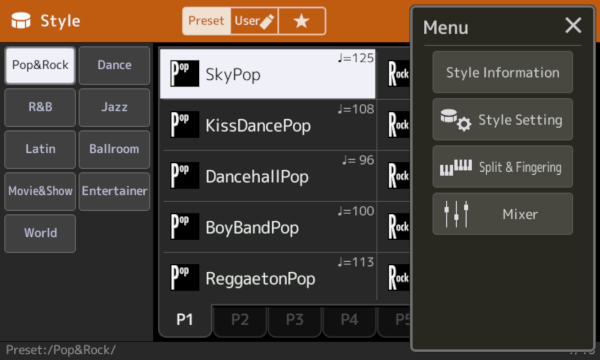Open Split & Fingering label in Menu

pyautogui.click(x=520, y=168)
